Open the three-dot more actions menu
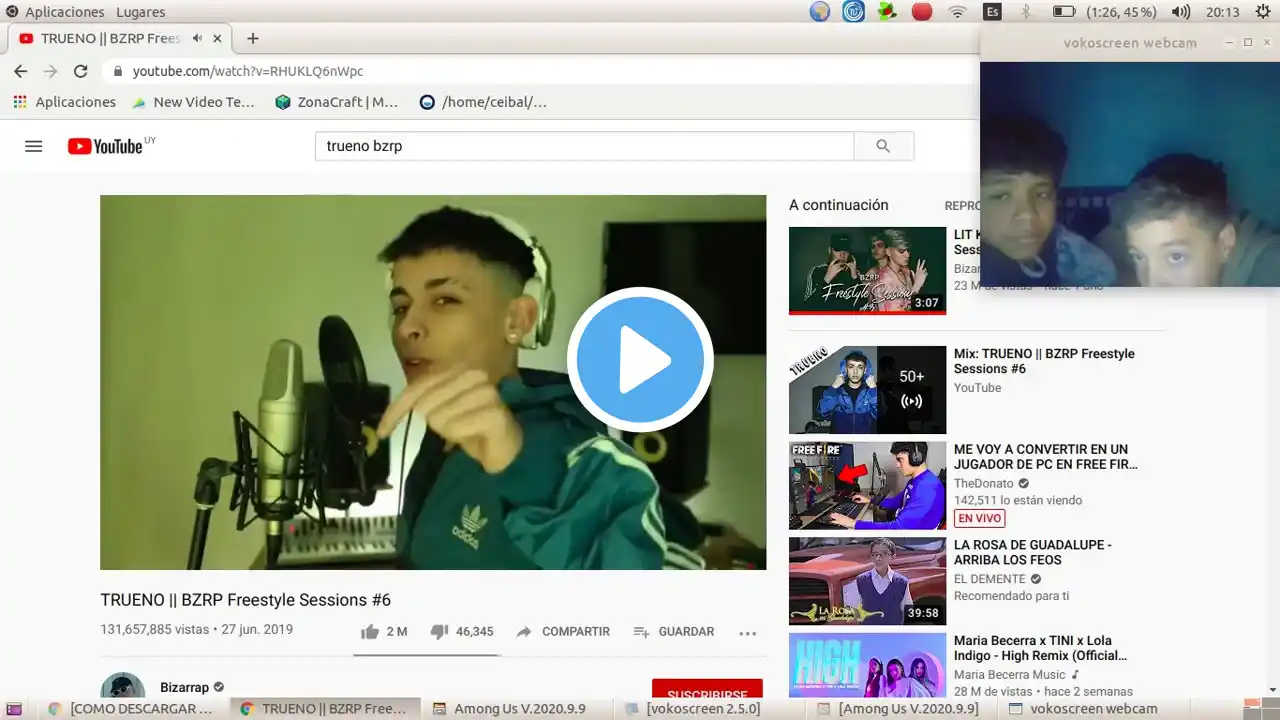The width and height of the screenshot is (1280, 720). [x=747, y=632]
